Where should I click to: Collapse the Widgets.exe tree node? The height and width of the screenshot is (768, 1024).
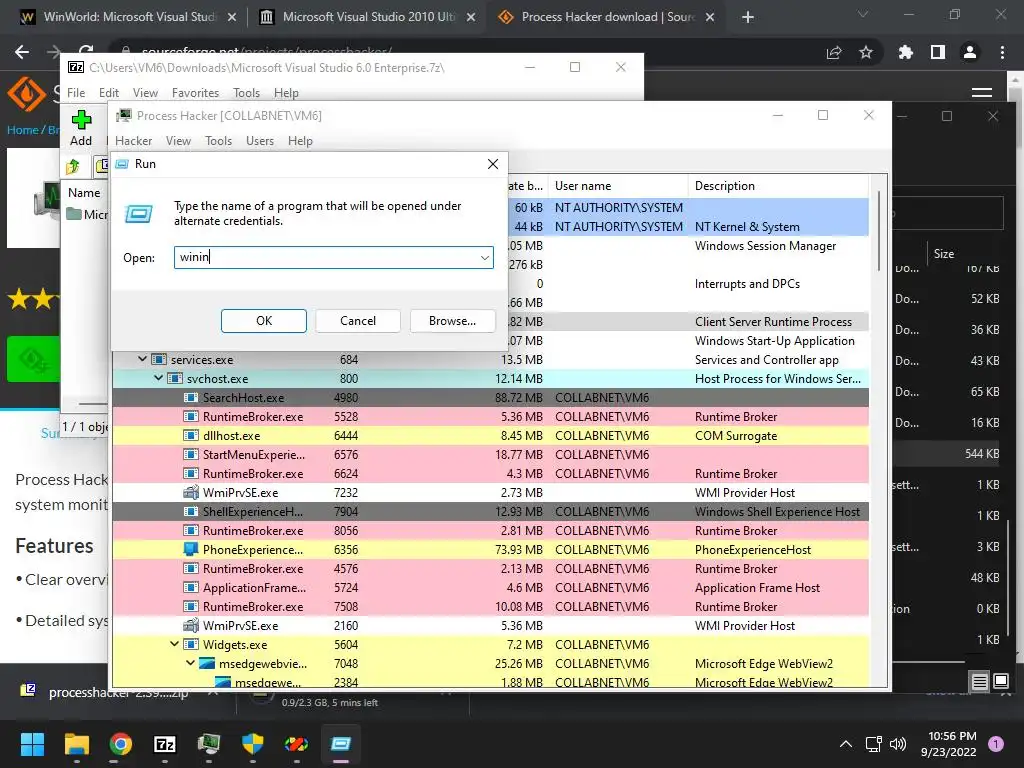[174, 645]
